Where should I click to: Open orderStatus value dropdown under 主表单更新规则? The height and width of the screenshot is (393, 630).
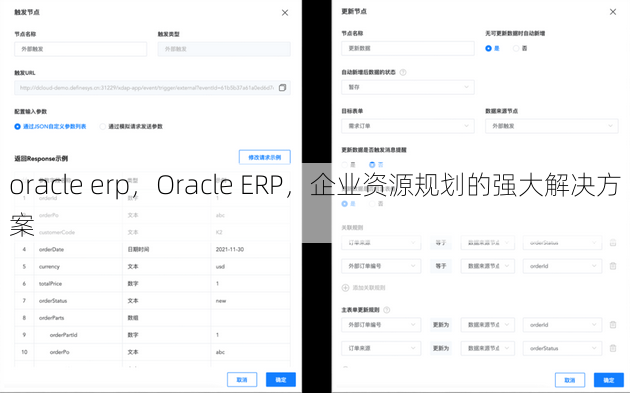pos(562,348)
